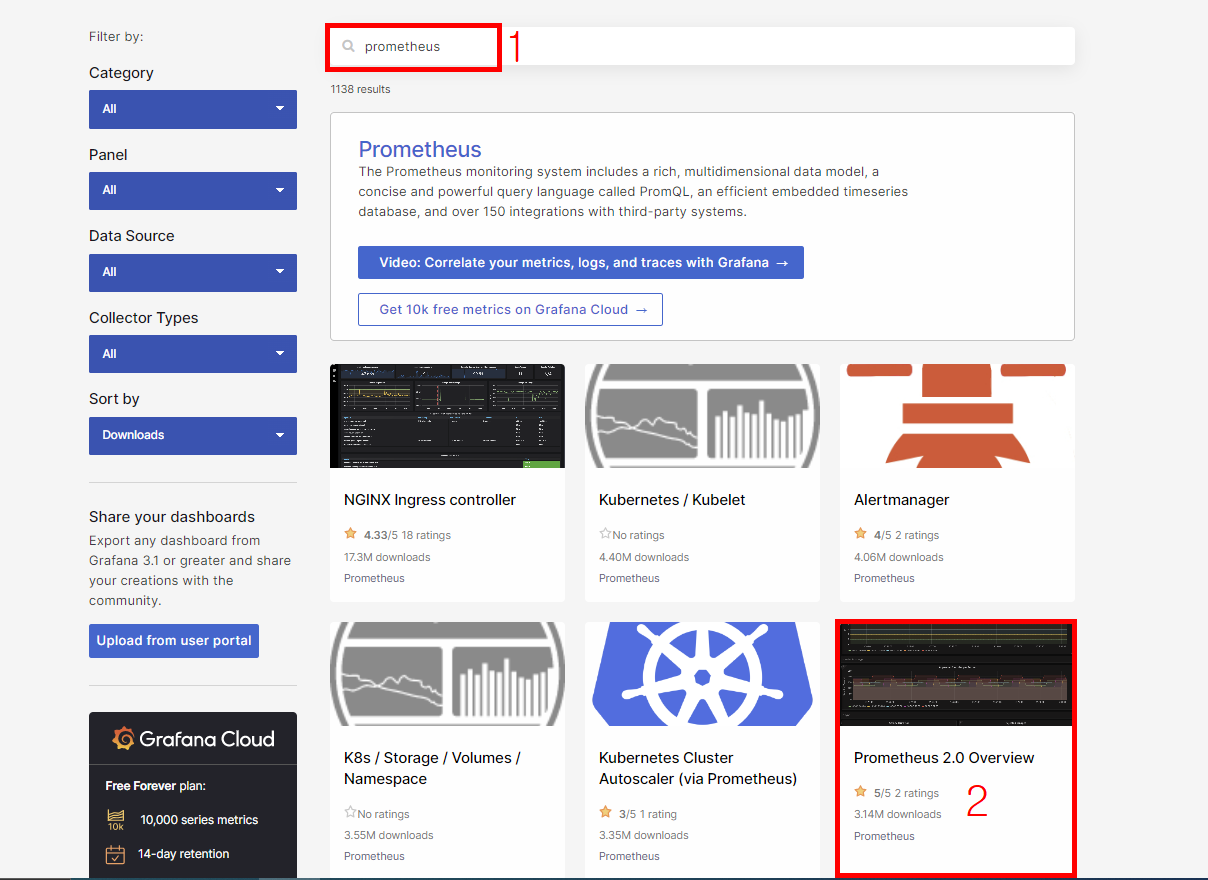This screenshot has height=880, width=1208.
Task: Open the Kubernetes Cluster Autoscaler helm thumbnail
Action: coord(702,674)
